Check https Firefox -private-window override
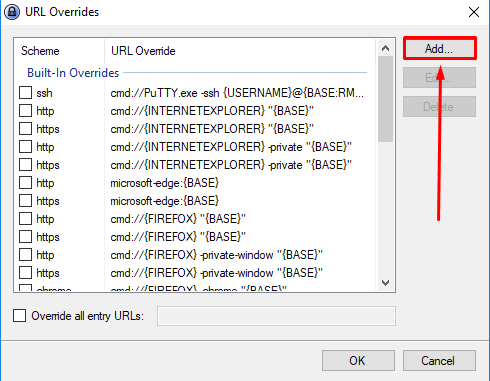This screenshot has width=490, height=381. [26, 273]
